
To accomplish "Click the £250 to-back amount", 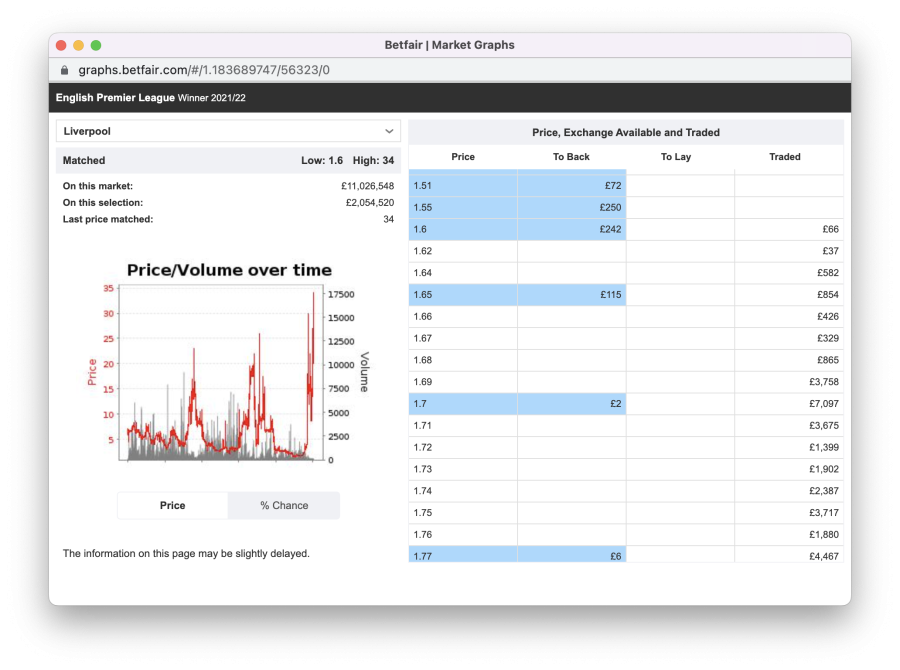I will [610, 207].
